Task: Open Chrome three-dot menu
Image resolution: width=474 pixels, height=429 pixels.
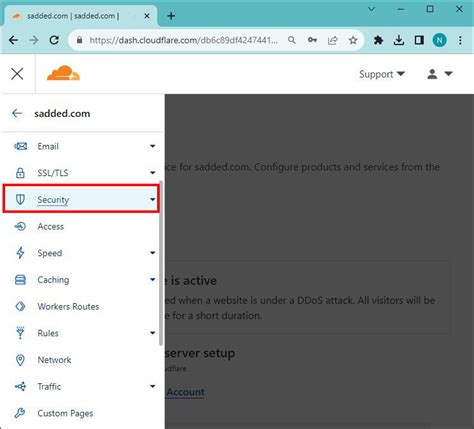Action: pos(460,40)
